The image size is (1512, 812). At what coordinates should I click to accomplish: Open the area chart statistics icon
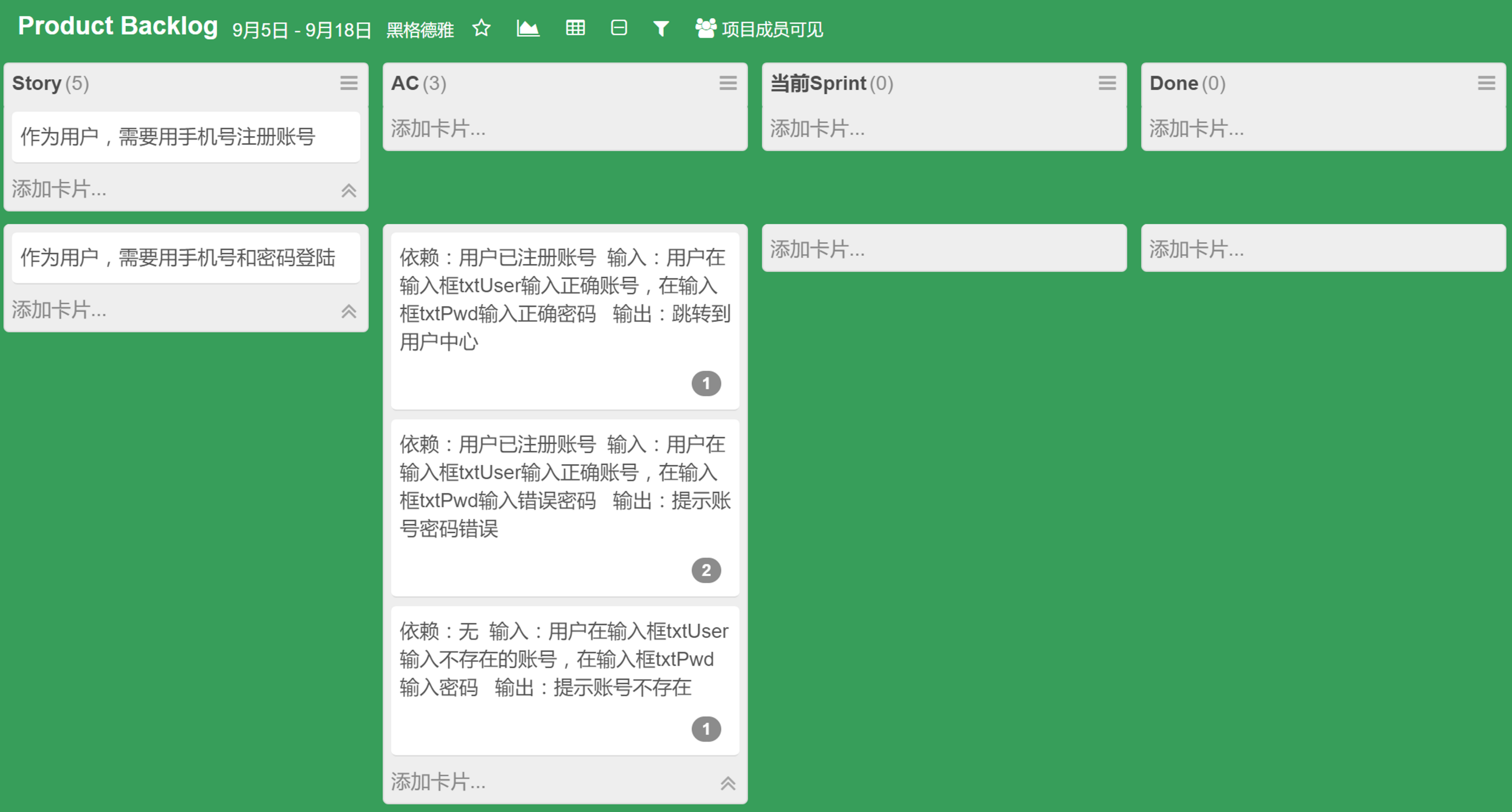coord(528,28)
